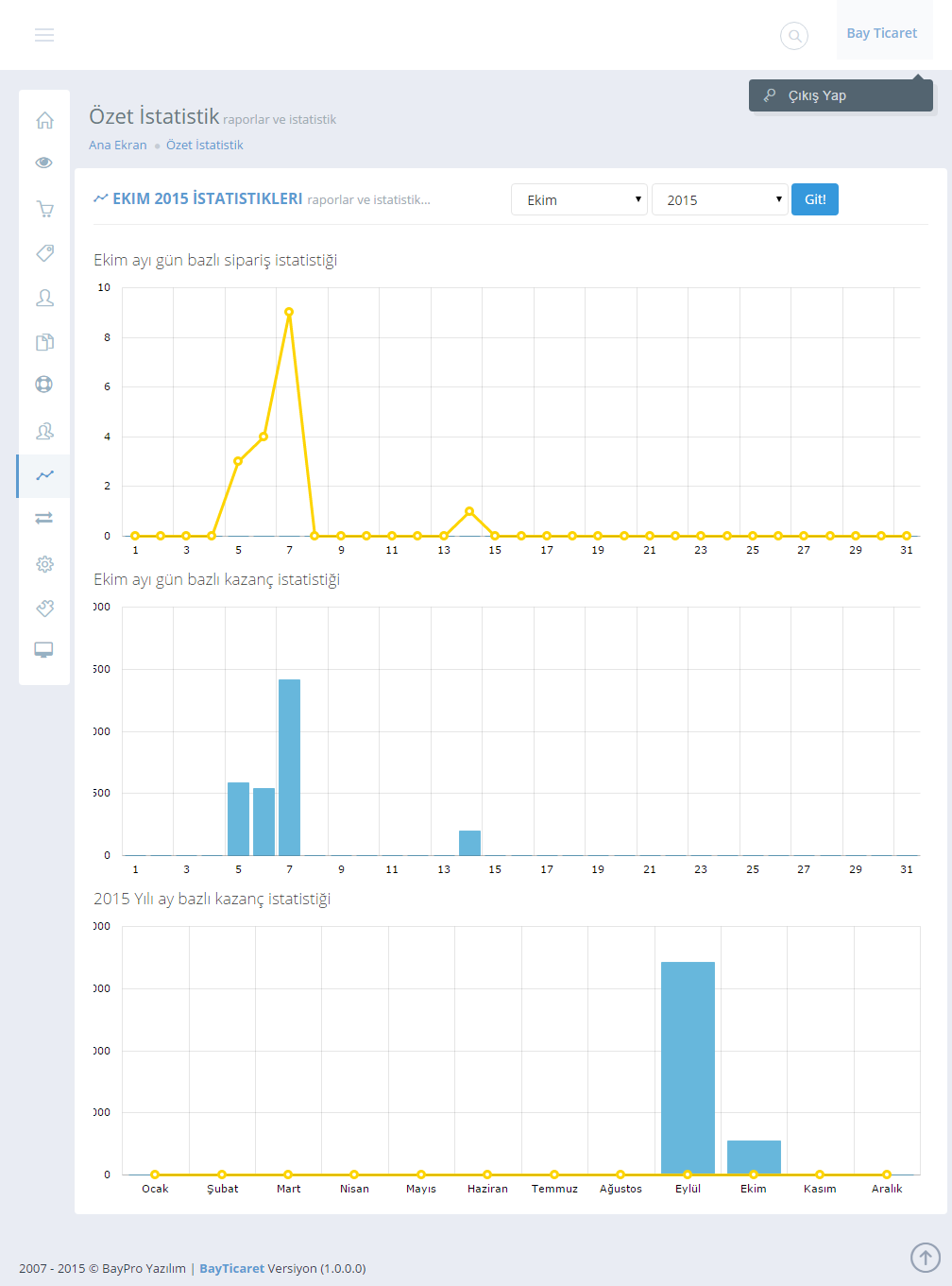Open the Bay Ticaret user menu
Image resolution: width=952 pixels, height=1286 pixels.
point(882,33)
